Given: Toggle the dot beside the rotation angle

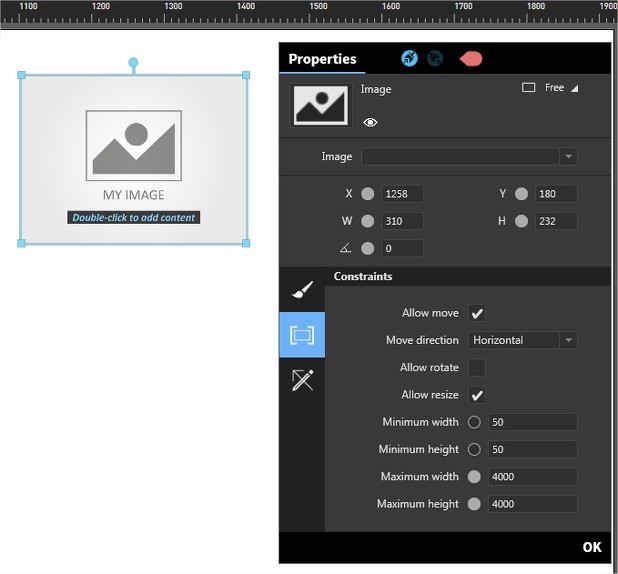Looking at the screenshot, I should click(x=367, y=248).
